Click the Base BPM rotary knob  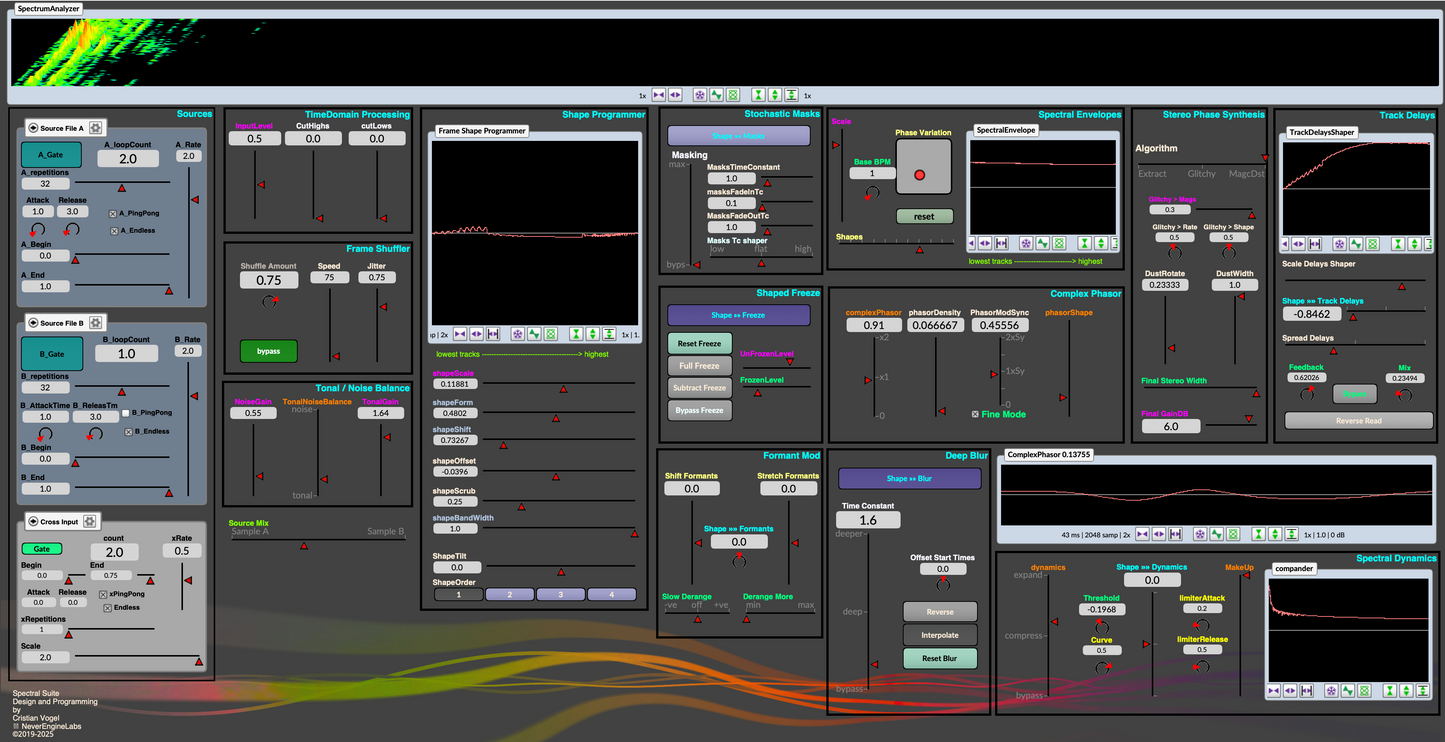872,192
